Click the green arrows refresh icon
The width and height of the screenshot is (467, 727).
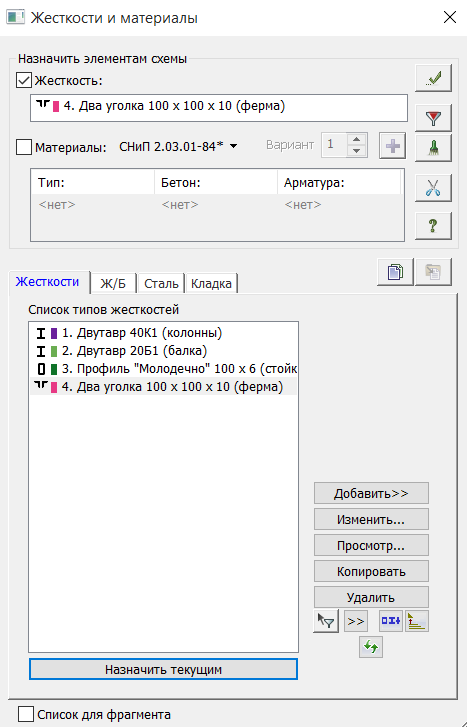(371, 647)
